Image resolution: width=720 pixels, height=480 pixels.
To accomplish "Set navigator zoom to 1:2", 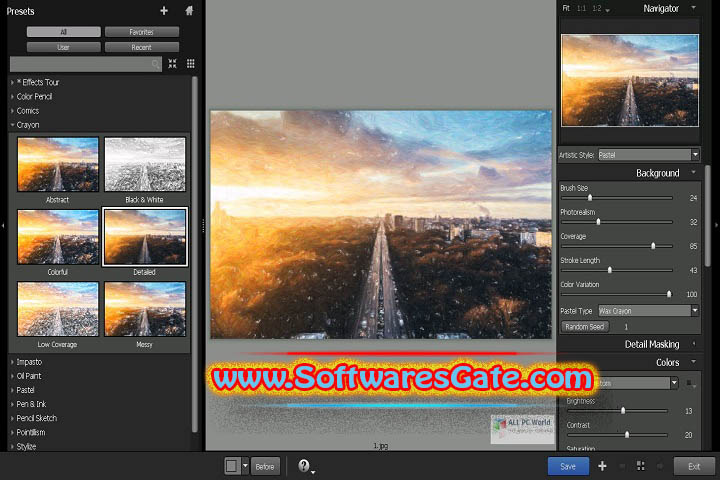I will [x=596, y=8].
